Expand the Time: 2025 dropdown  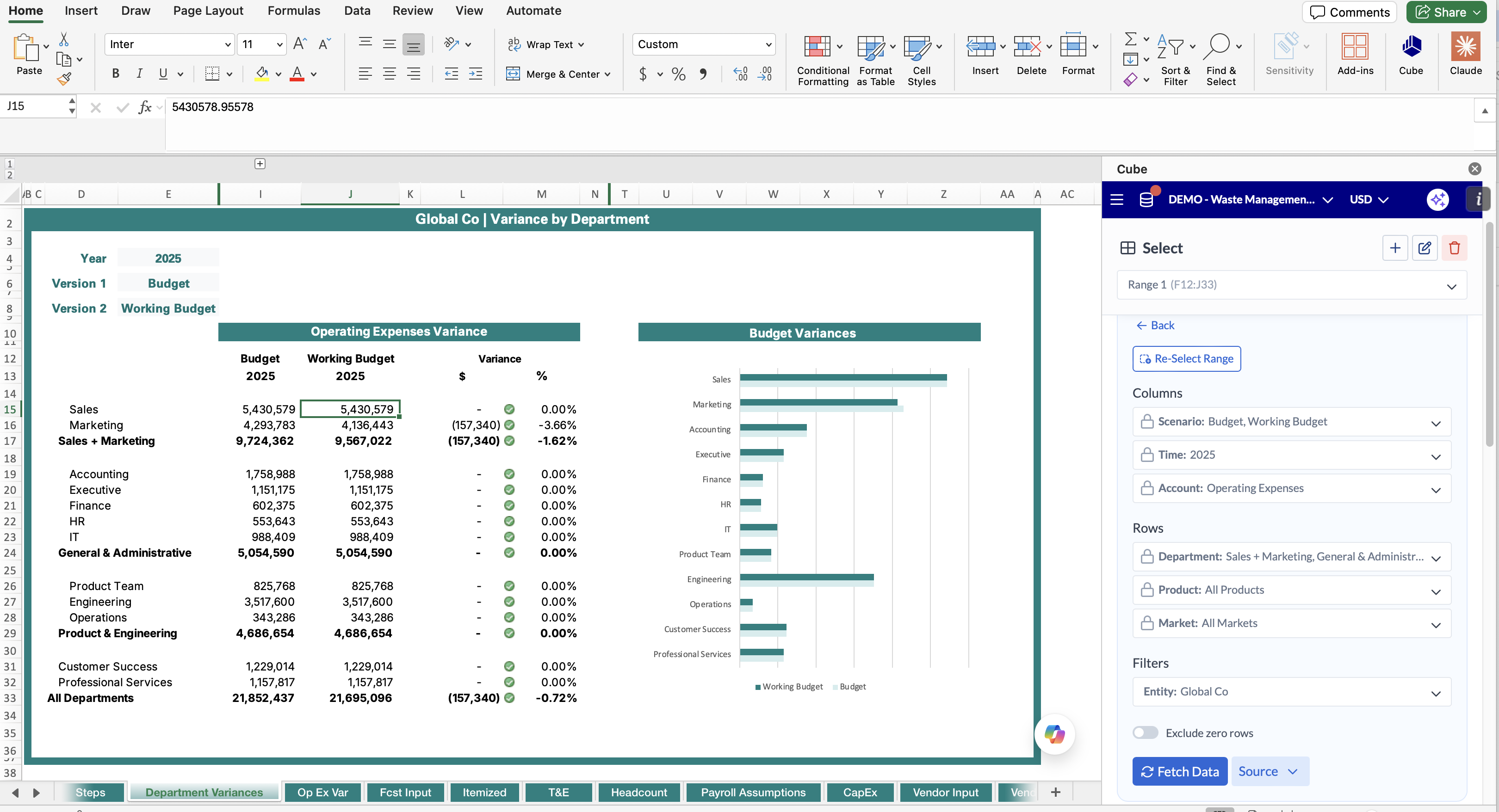coord(1292,455)
